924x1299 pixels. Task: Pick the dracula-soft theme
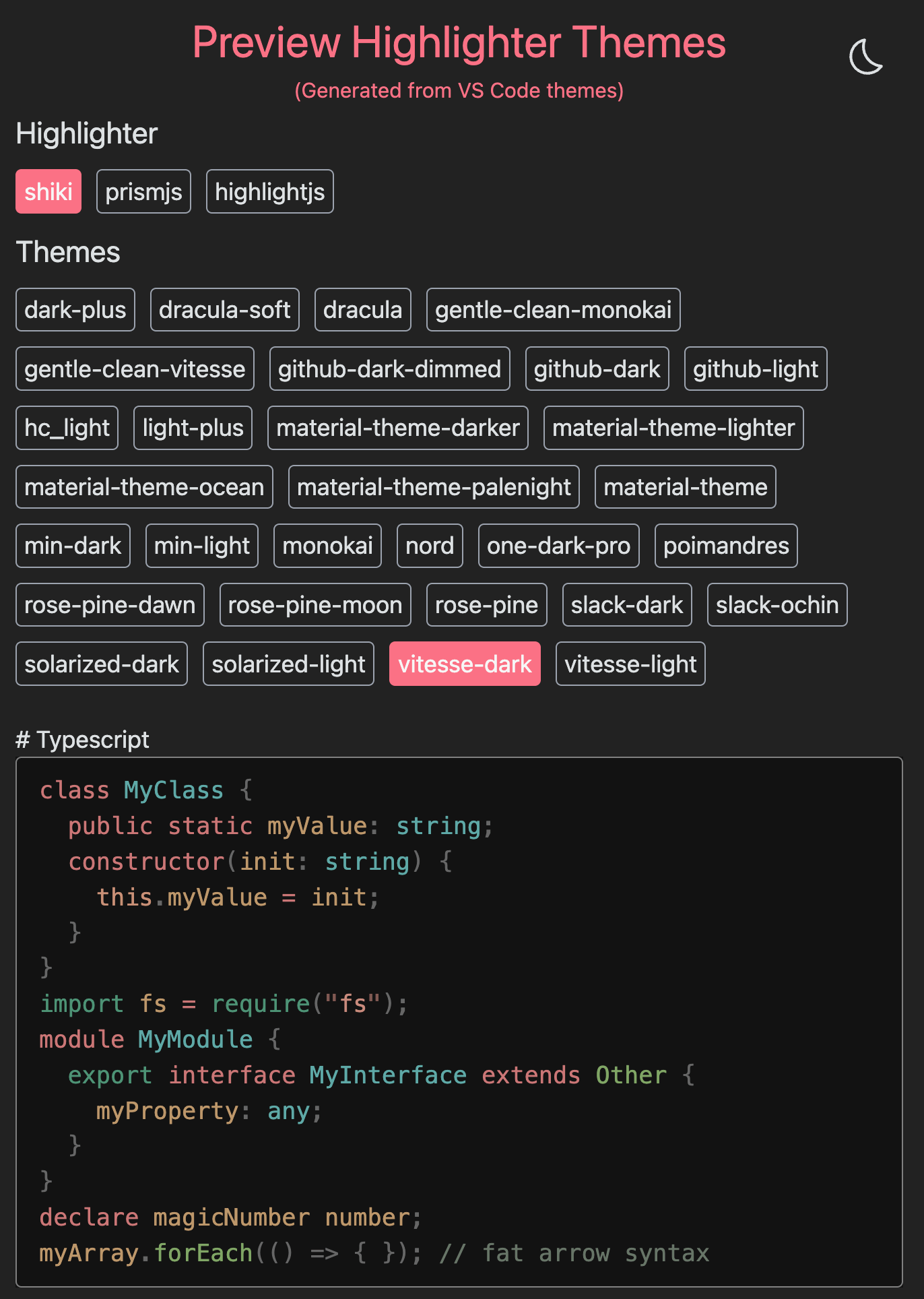coord(225,310)
